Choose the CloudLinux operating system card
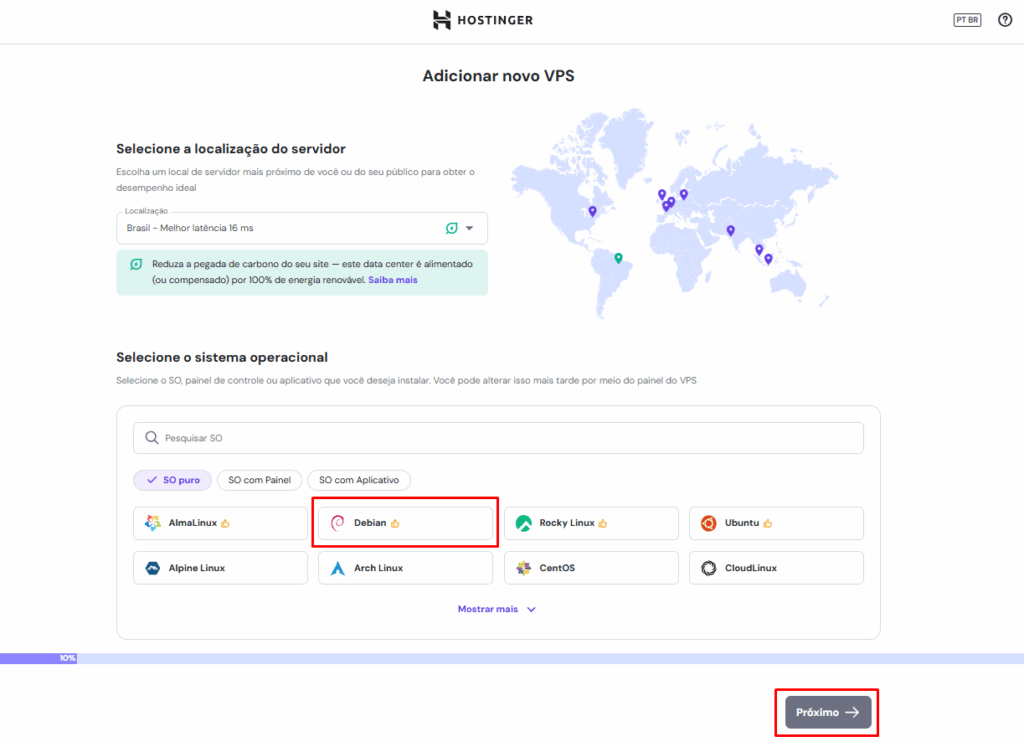Image resolution: width=1024 pixels, height=747 pixels. tap(776, 568)
